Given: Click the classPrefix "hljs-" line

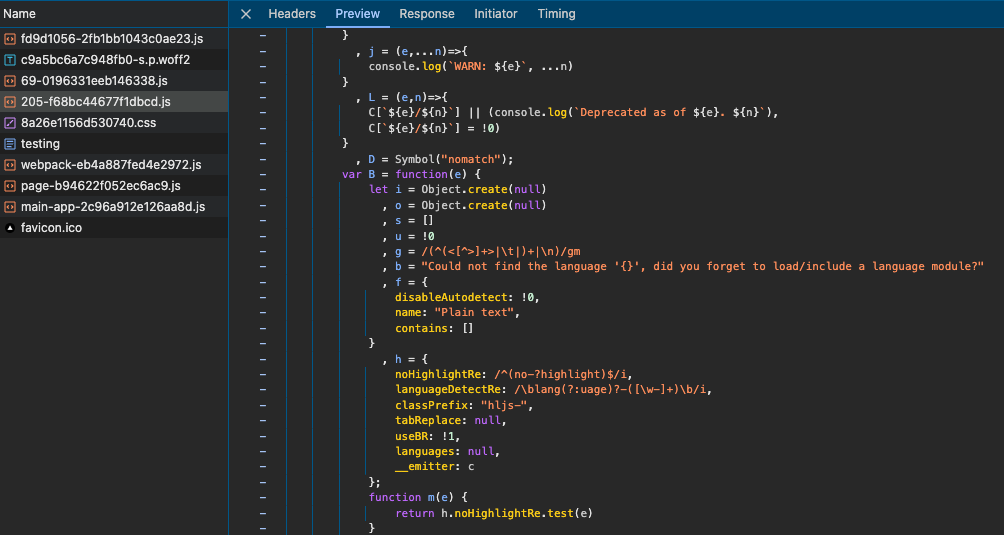Looking at the screenshot, I should click(x=464, y=405).
